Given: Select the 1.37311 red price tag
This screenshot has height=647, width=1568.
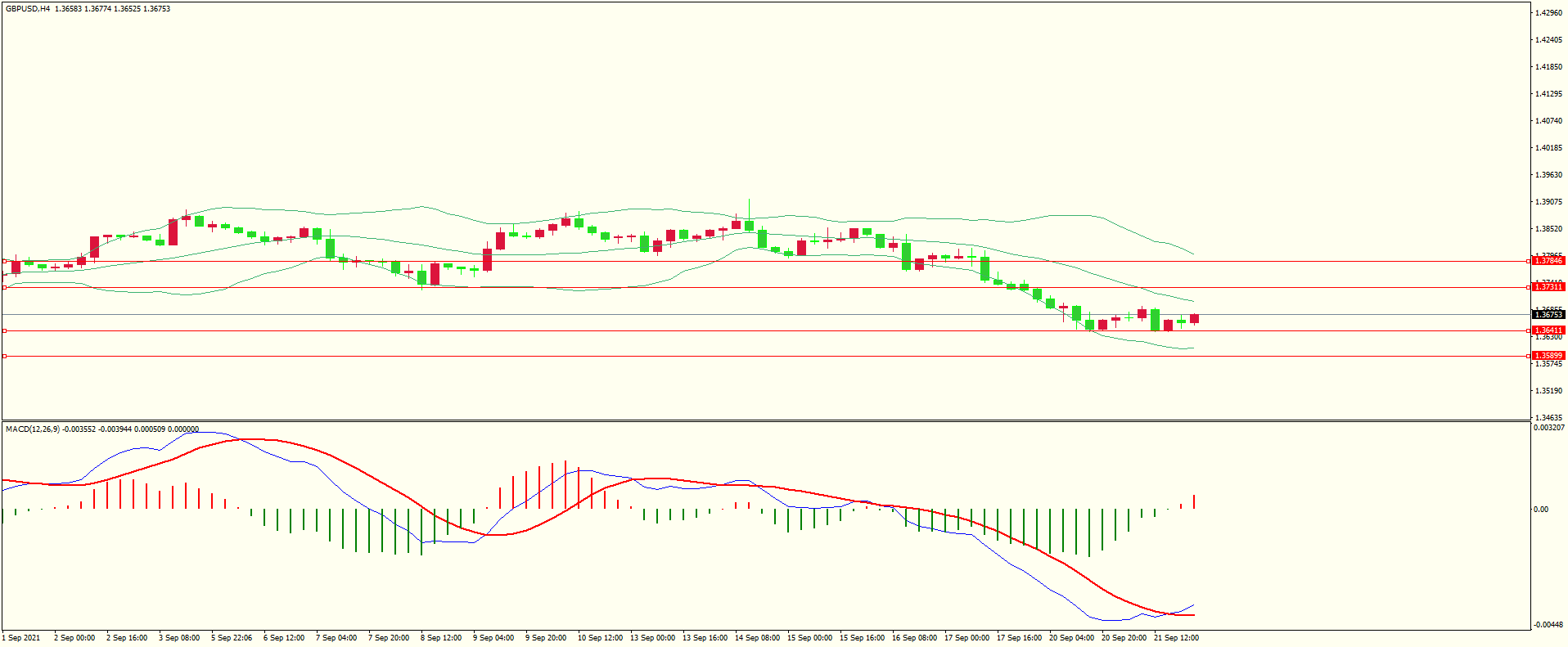Looking at the screenshot, I should [x=1548, y=286].
